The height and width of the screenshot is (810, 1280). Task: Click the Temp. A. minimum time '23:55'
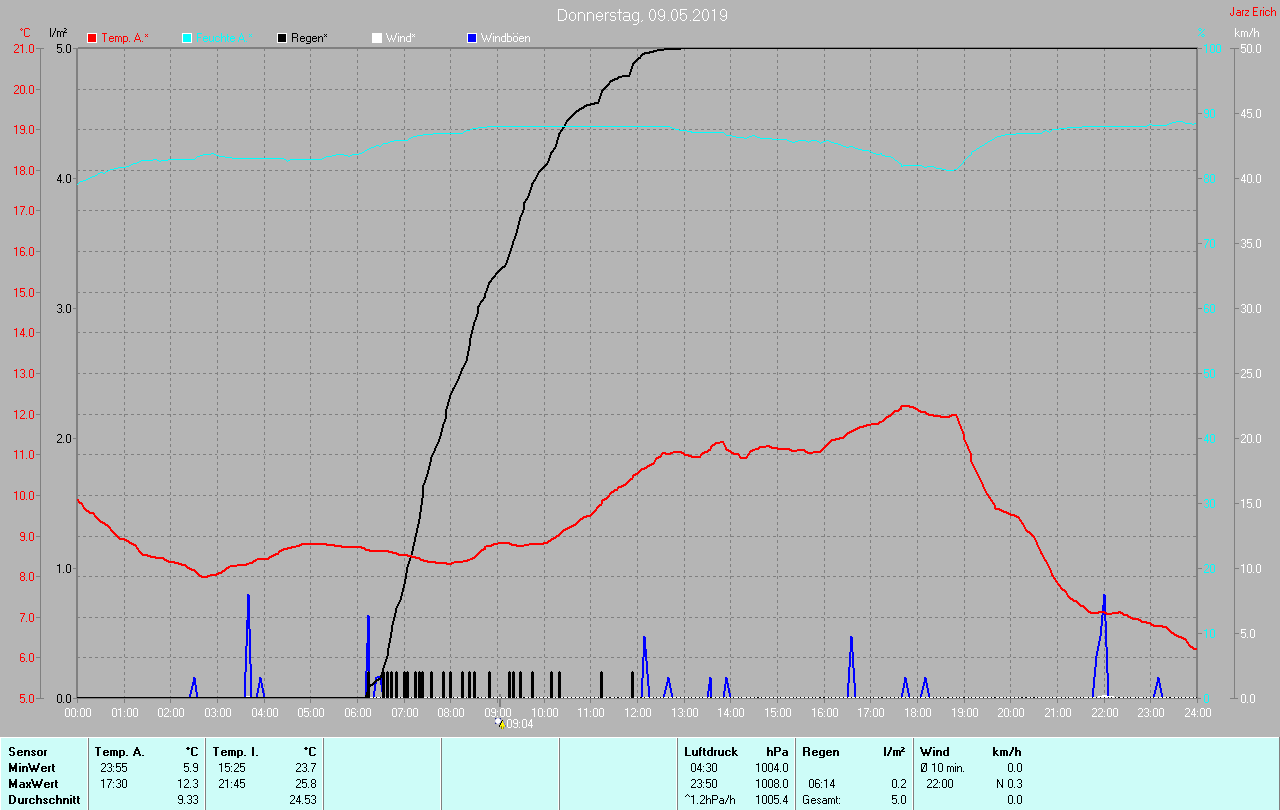pyautogui.click(x=114, y=768)
